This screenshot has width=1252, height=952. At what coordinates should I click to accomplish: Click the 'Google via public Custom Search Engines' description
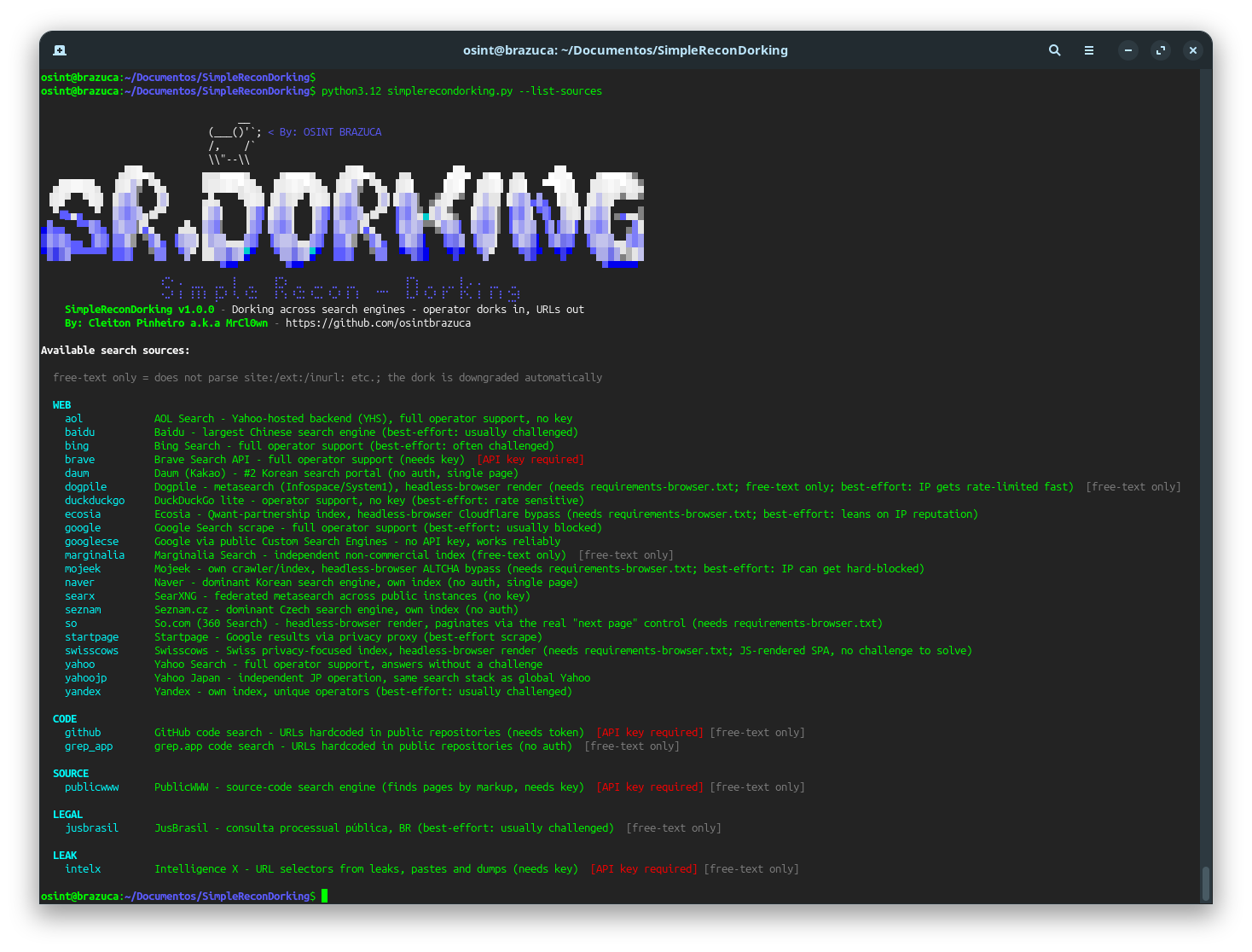pos(357,542)
